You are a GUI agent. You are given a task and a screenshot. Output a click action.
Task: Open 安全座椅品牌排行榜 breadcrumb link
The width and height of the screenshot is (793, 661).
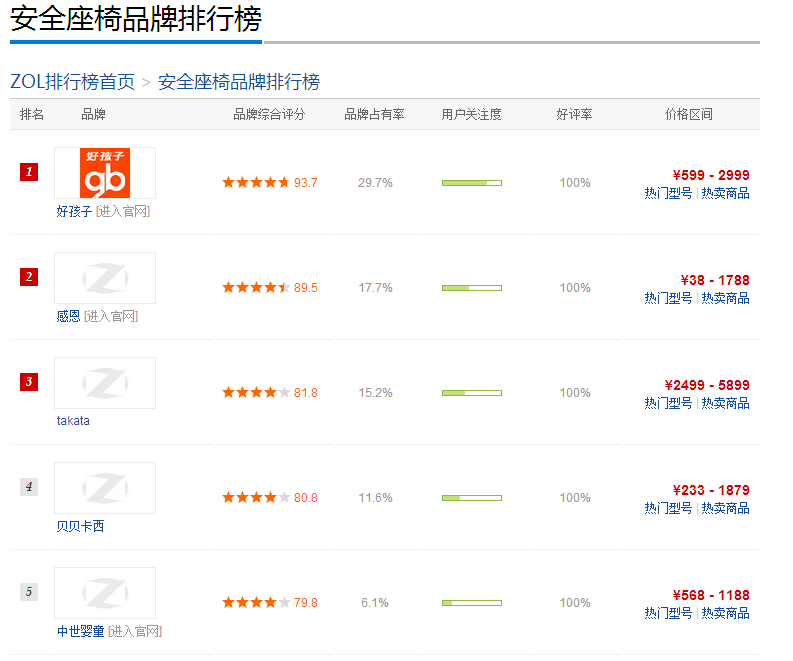[239, 82]
